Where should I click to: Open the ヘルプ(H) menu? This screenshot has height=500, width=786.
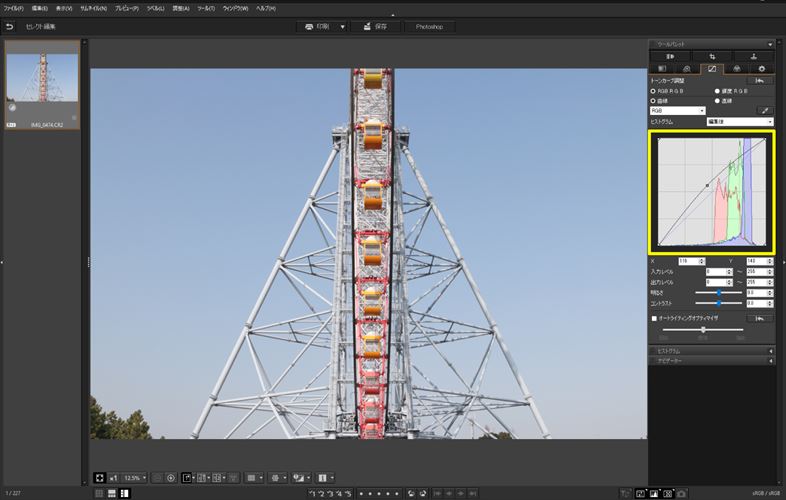266,9
